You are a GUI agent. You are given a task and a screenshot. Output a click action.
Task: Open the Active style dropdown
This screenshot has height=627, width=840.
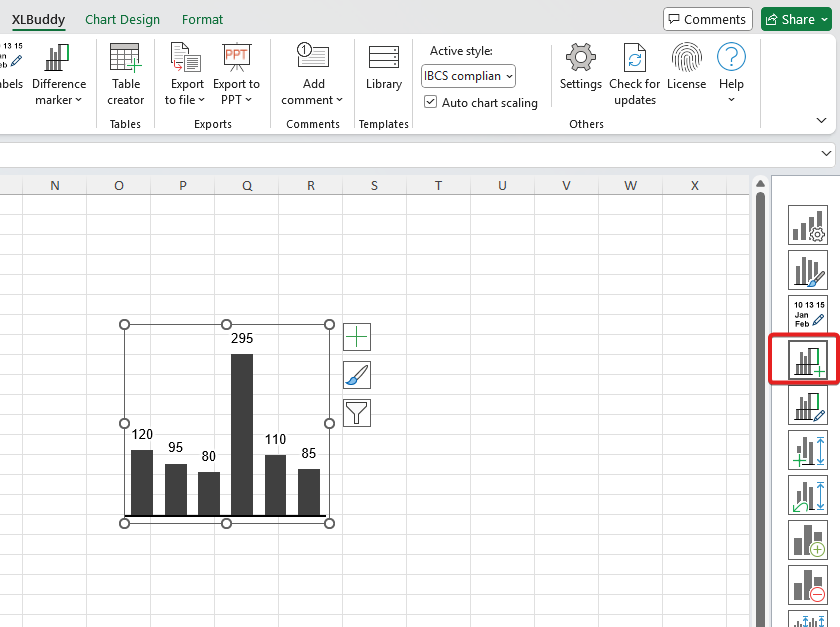click(x=468, y=76)
